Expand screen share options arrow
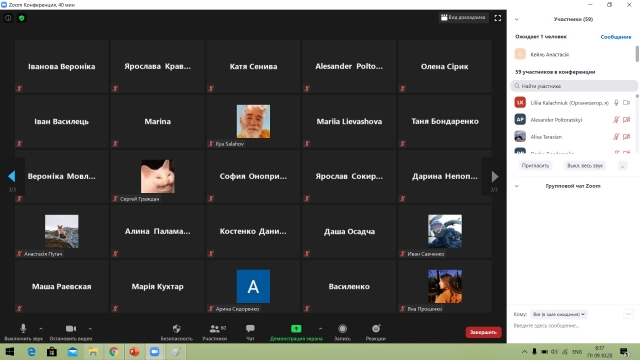The image size is (640, 360). pos(320,329)
